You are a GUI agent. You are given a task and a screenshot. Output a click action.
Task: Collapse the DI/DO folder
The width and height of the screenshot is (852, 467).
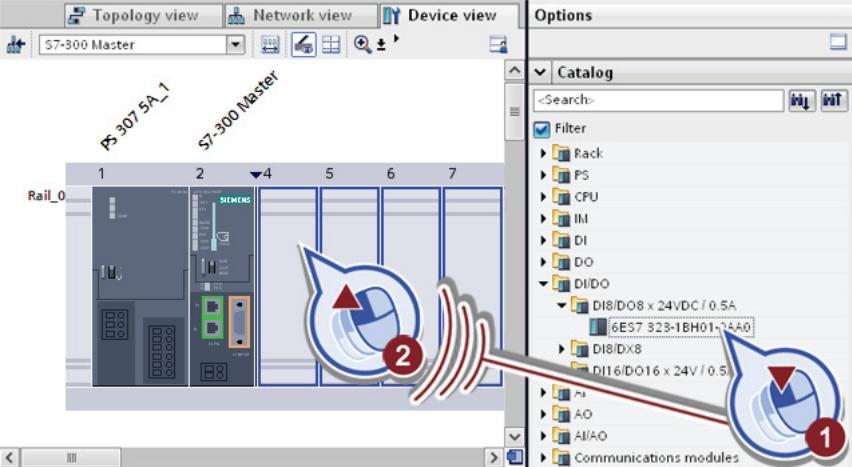point(543,283)
